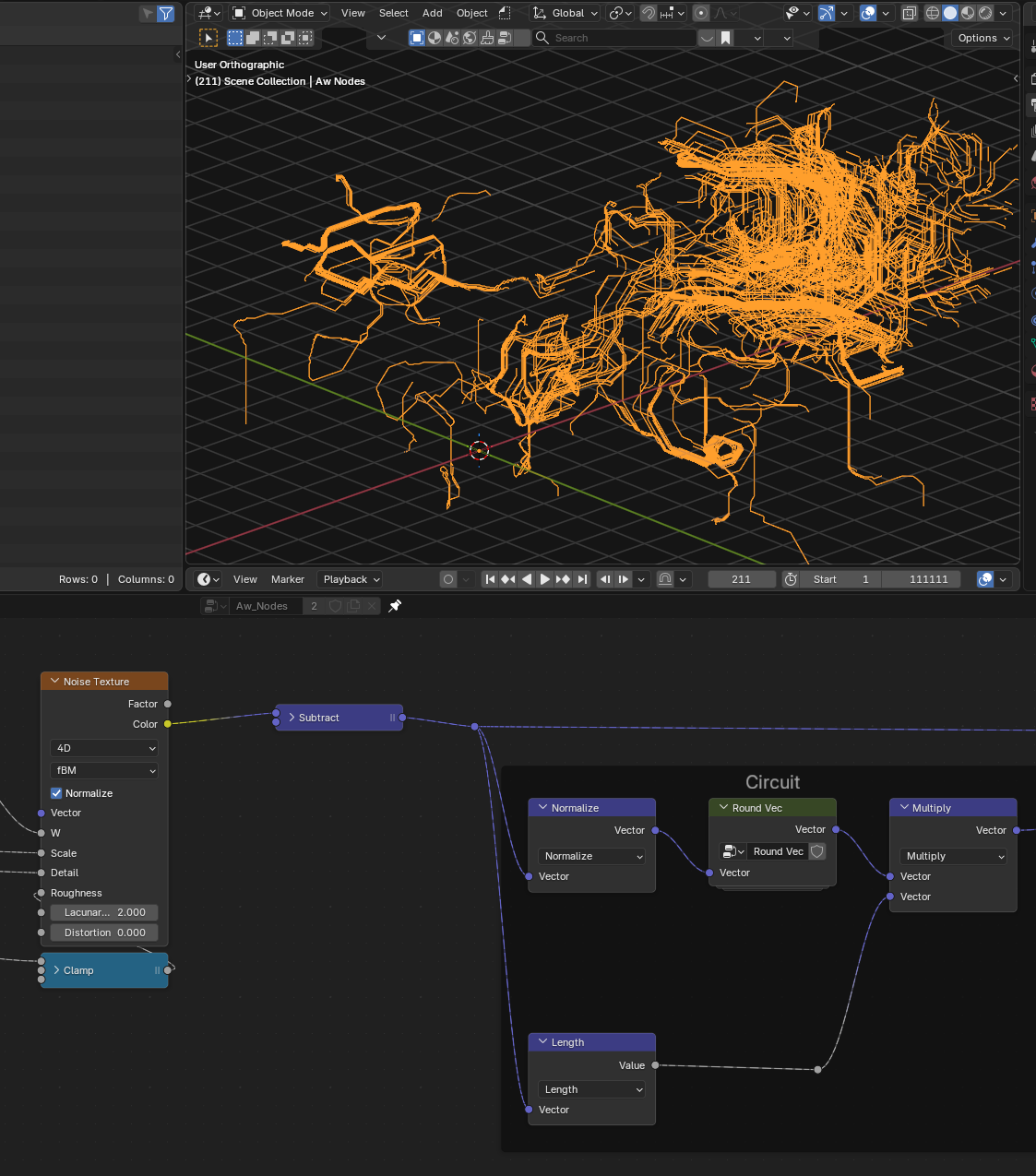This screenshot has height=1176, width=1036.
Task: Open the pivot point dropdown
Action: click(620, 13)
